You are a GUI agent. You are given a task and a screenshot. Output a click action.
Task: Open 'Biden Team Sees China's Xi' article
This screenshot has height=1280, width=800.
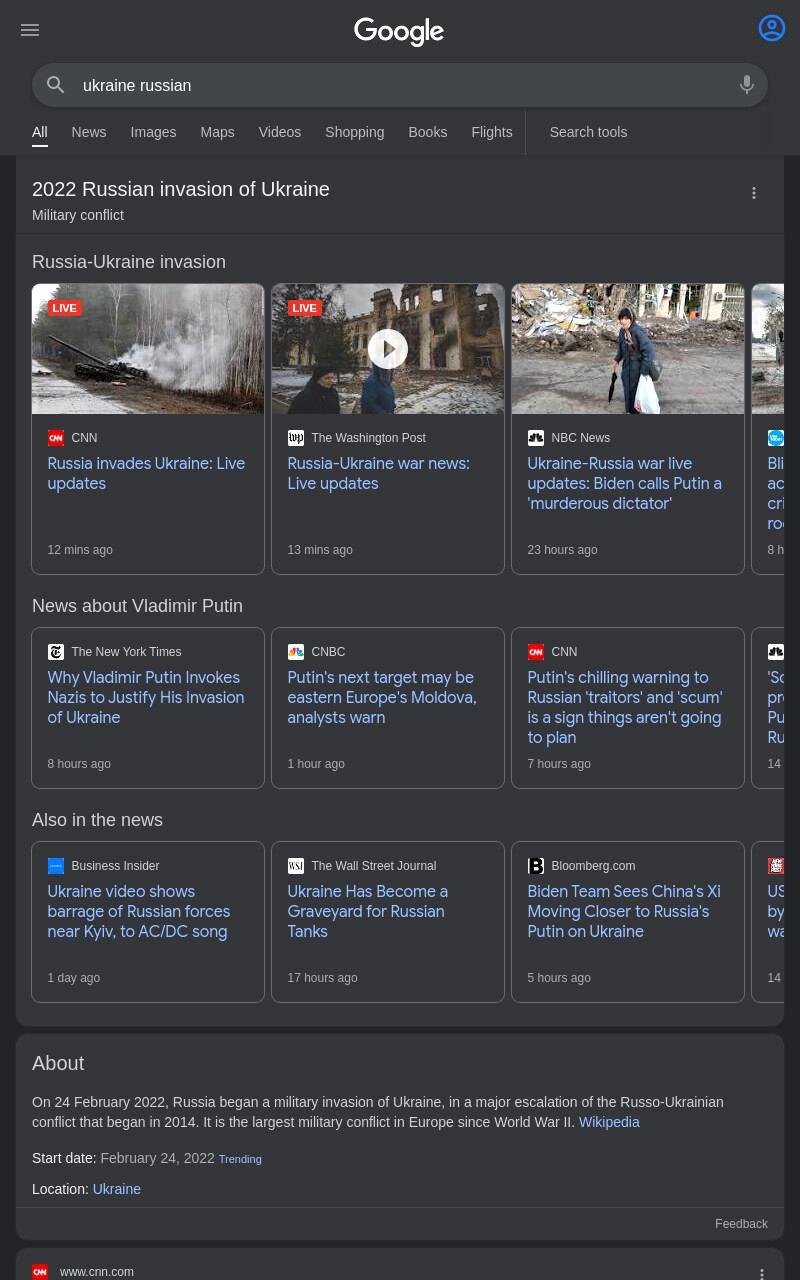click(624, 912)
